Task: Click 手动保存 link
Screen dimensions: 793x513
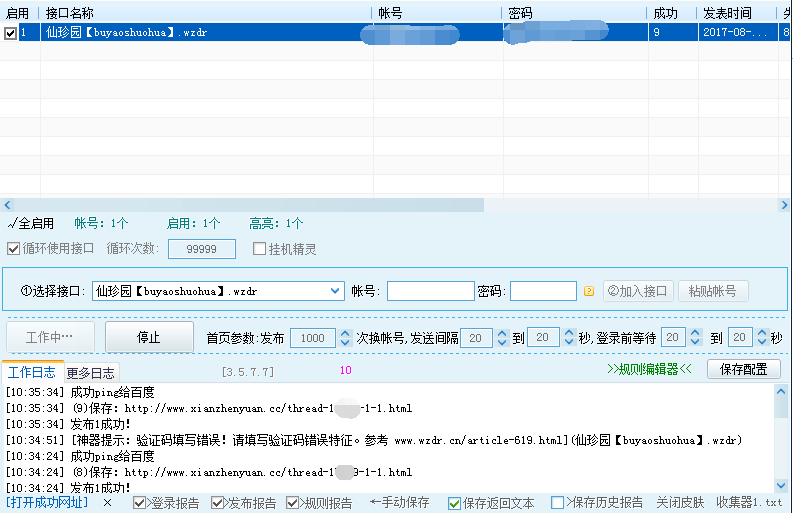Action: (x=400, y=502)
